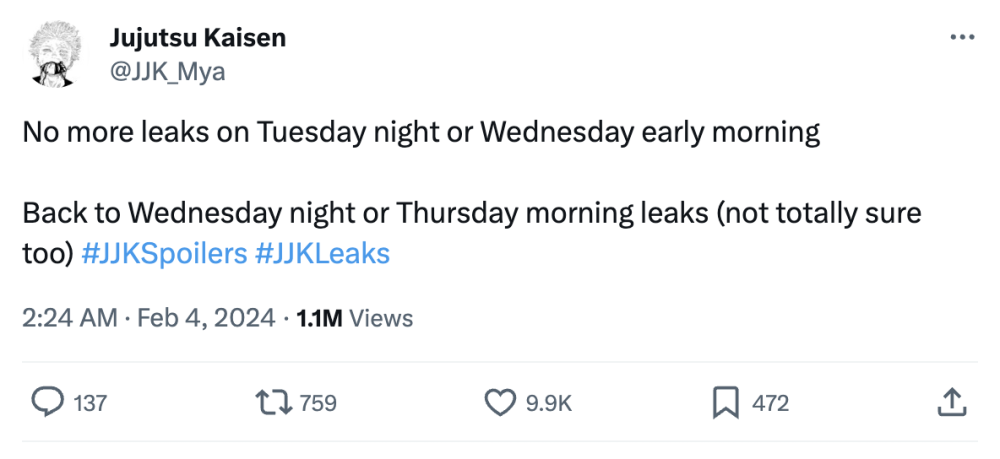The image size is (1000, 459).
Task: Click the "No more leaks on Tuesday" text
Action: click(421, 133)
